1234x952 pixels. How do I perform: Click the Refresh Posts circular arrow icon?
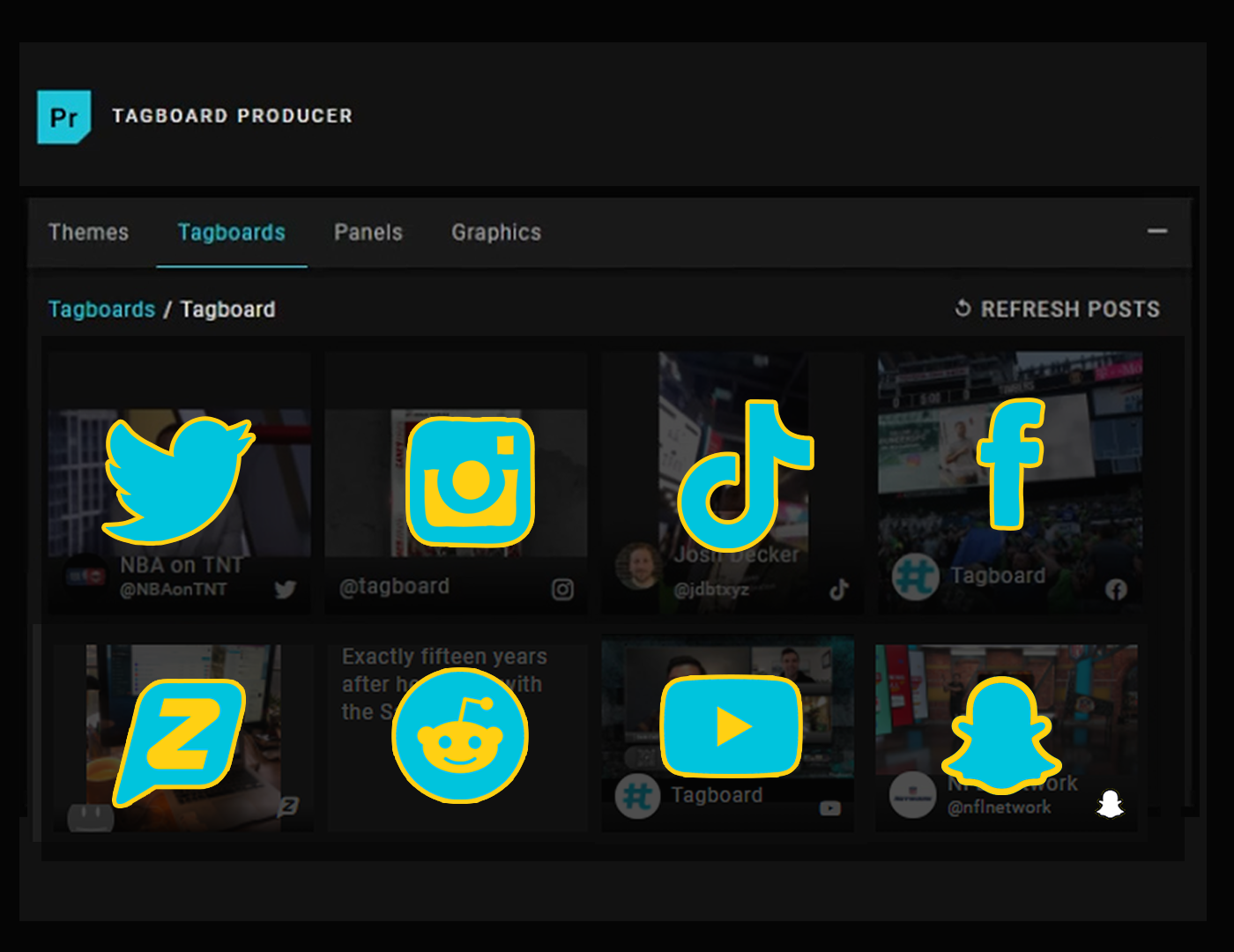[x=963, y=309]
